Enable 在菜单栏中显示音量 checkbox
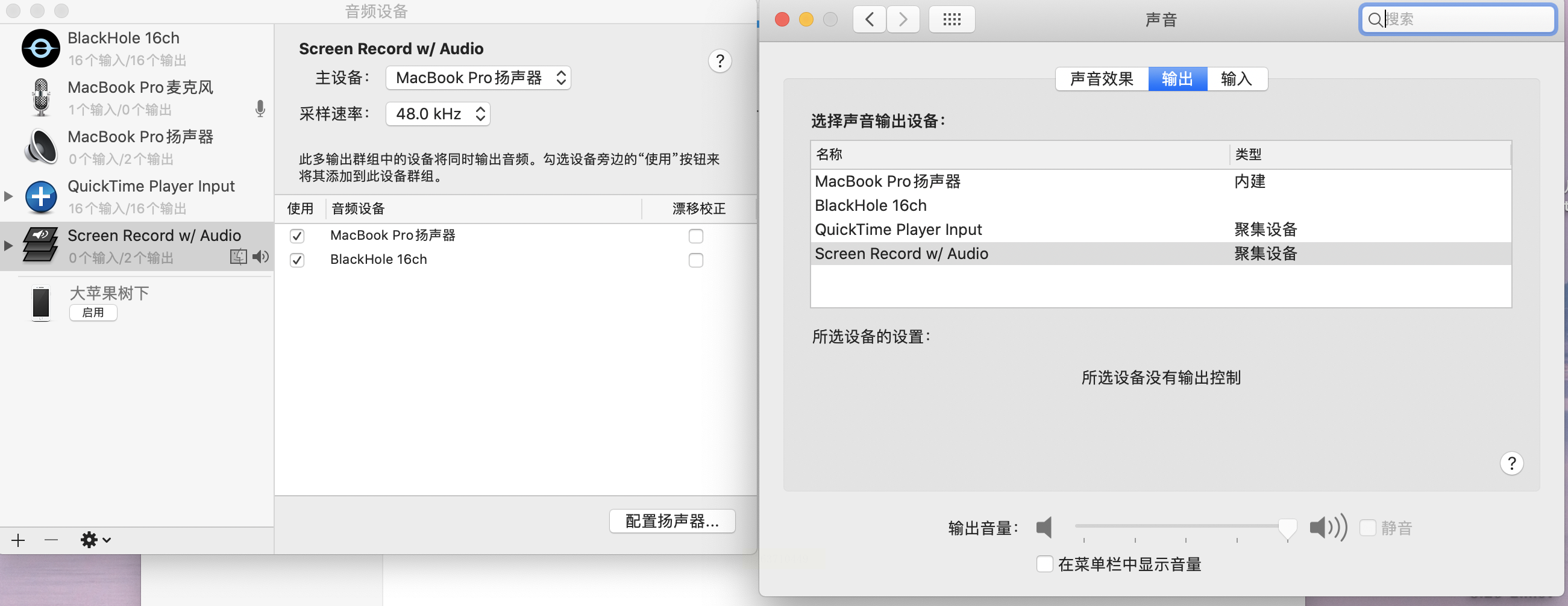The width and height of the screenshot is (1568, 606). point(1044,564)
